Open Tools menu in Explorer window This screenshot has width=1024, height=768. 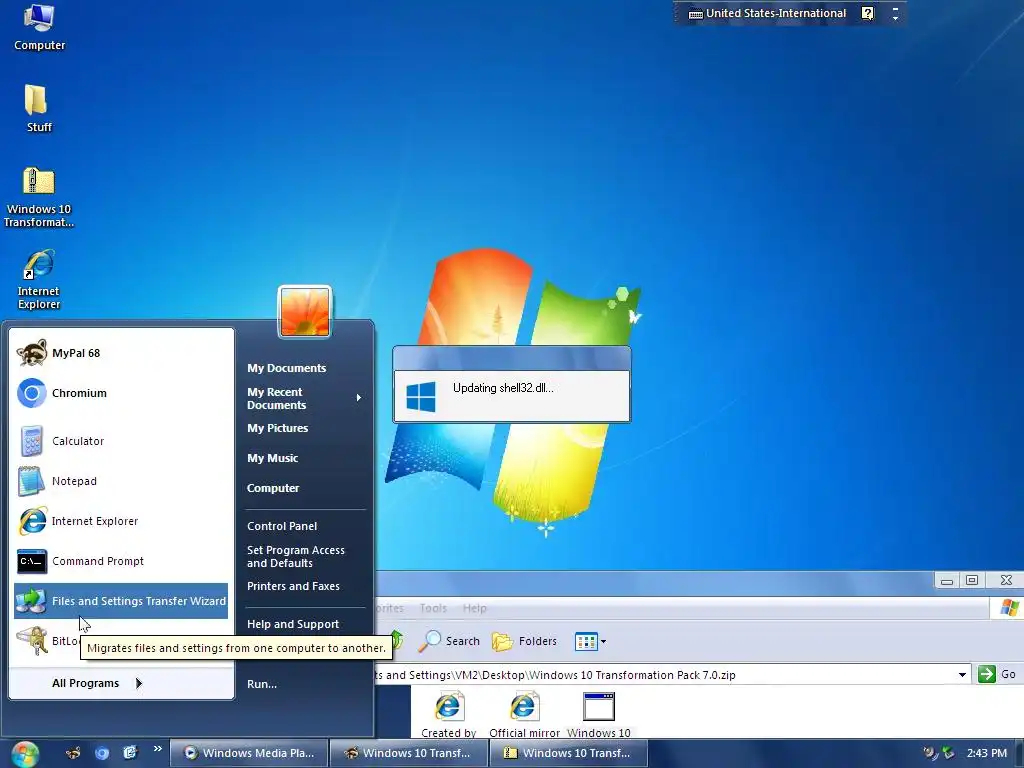point(433,608)
